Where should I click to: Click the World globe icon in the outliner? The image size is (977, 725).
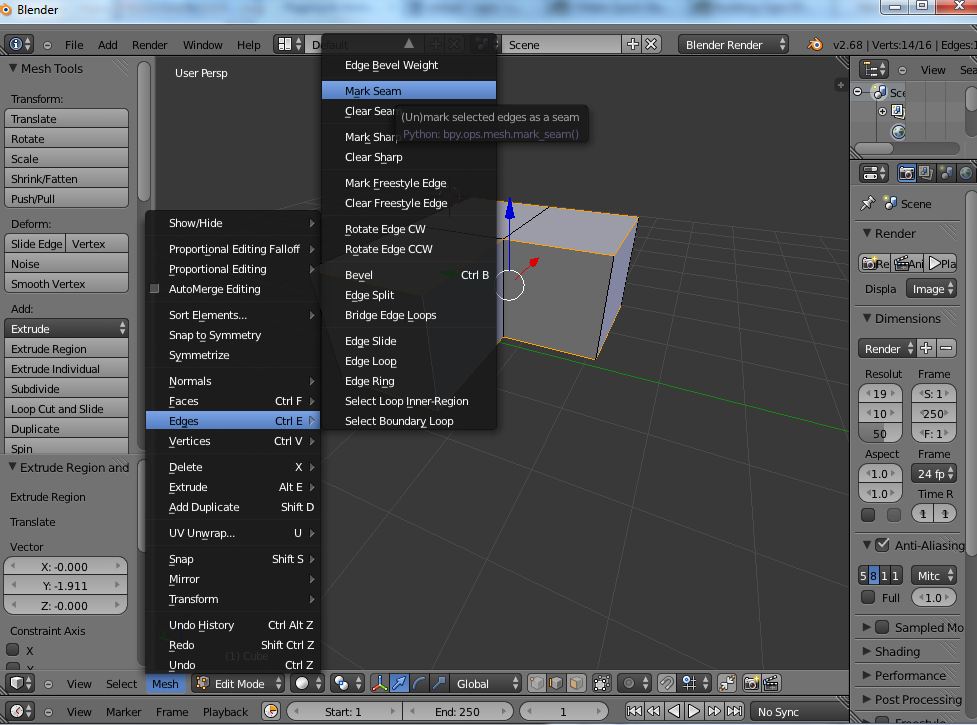[x=898, y=132]
